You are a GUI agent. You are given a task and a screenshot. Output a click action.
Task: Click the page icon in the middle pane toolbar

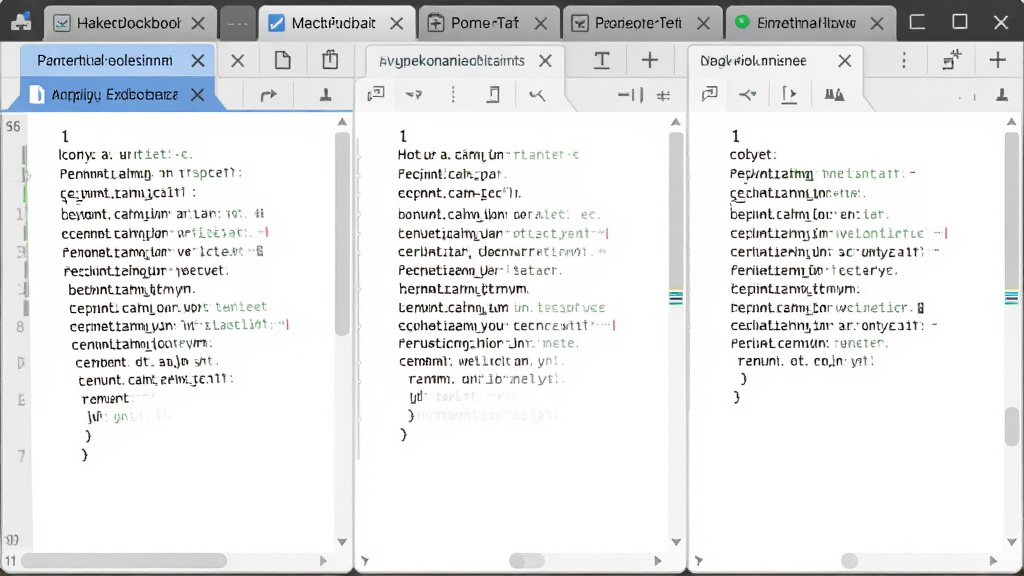pyautogui.click(x=494, y=95)
